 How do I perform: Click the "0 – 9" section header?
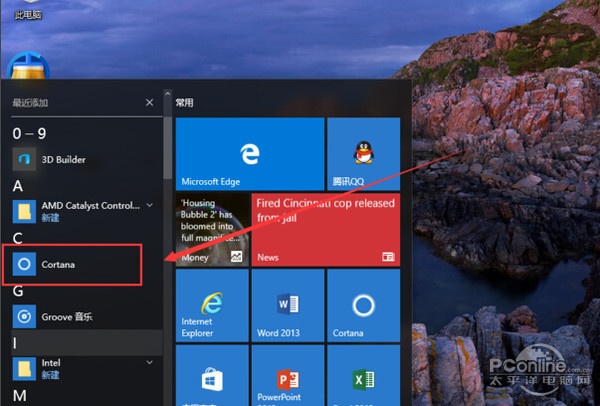28,132
